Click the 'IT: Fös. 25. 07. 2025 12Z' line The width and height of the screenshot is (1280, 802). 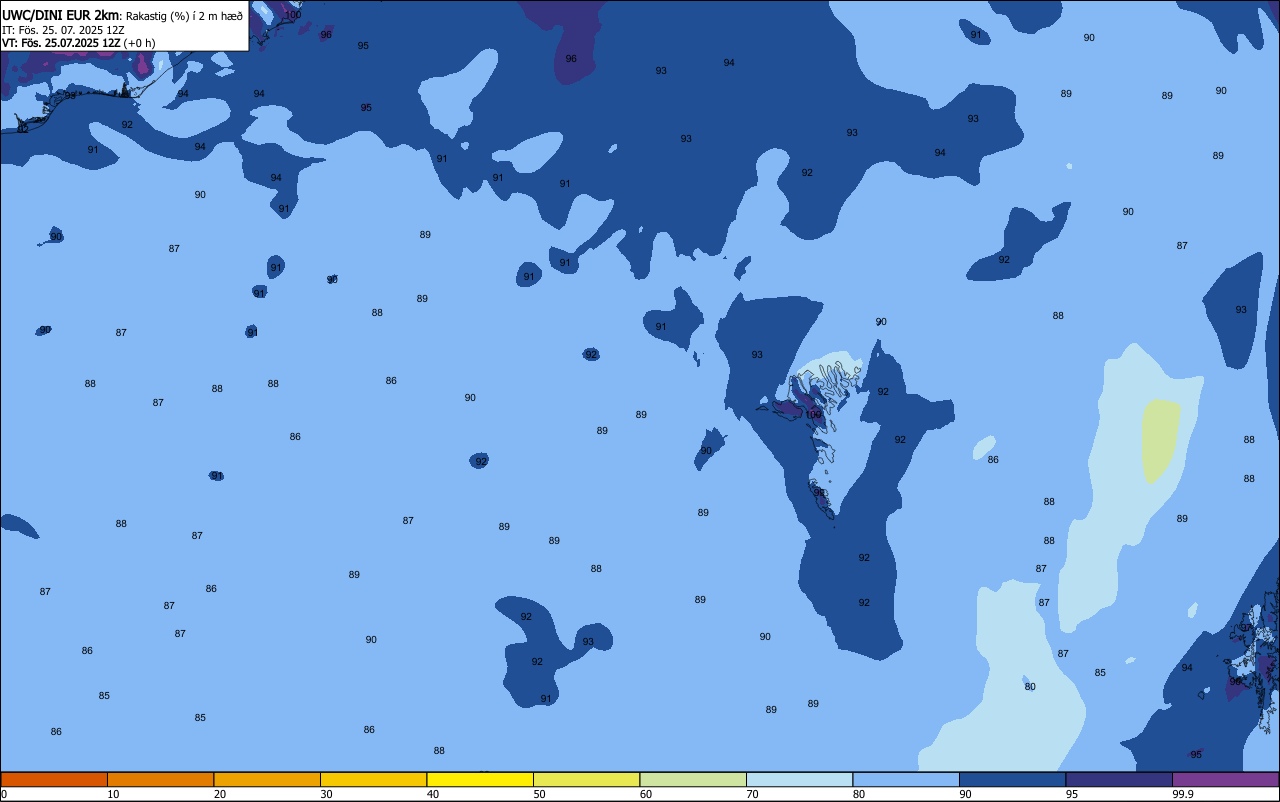click(63, 30)
